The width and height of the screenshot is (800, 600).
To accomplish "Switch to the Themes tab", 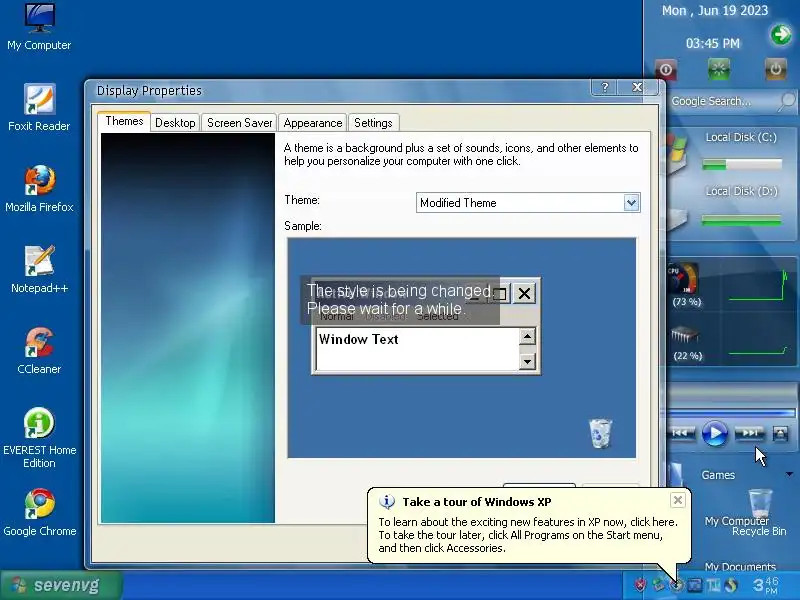I will tap(124, 121).
